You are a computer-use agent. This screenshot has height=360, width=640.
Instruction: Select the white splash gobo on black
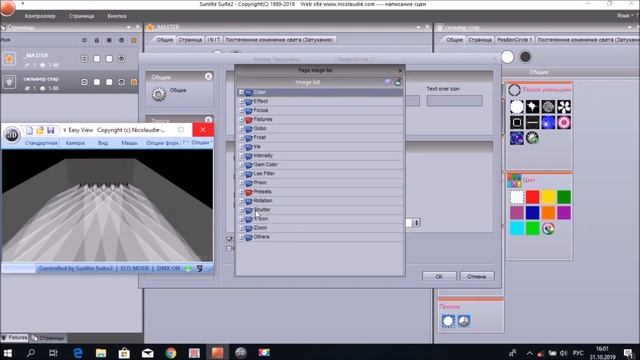(532, 107)
